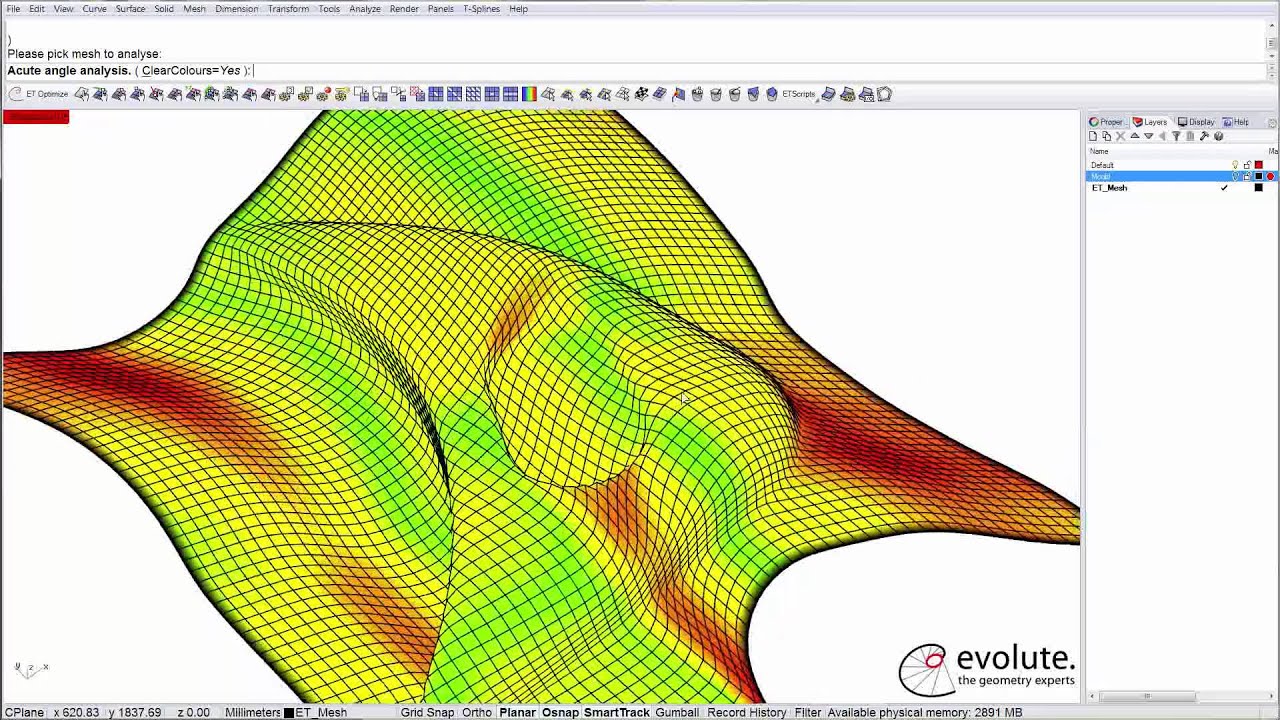Open the Curve menu
This screenshot has height=720, width=1280.
94,9
